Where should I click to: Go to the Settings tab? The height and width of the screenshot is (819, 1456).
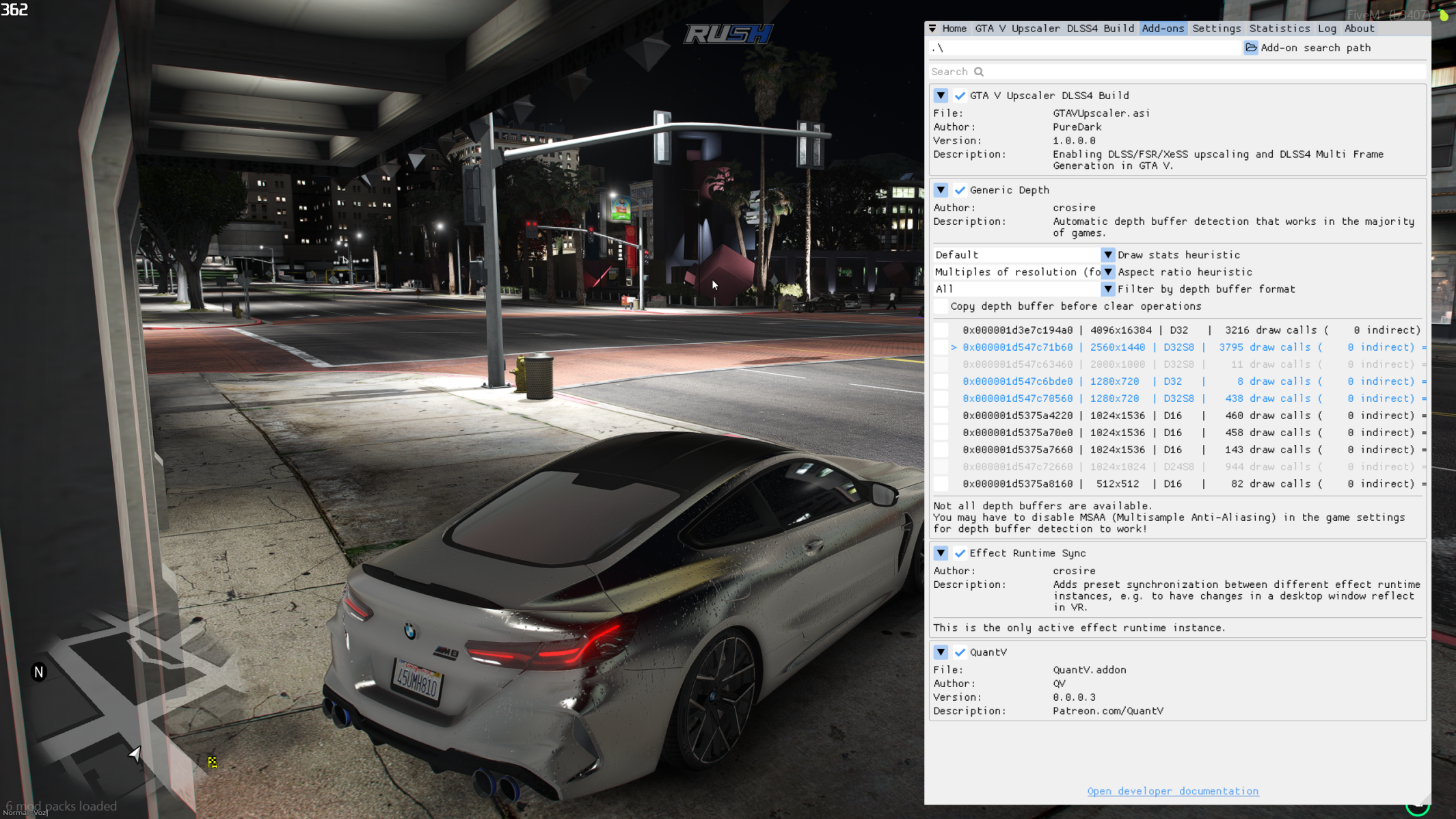click(1216, 29)
